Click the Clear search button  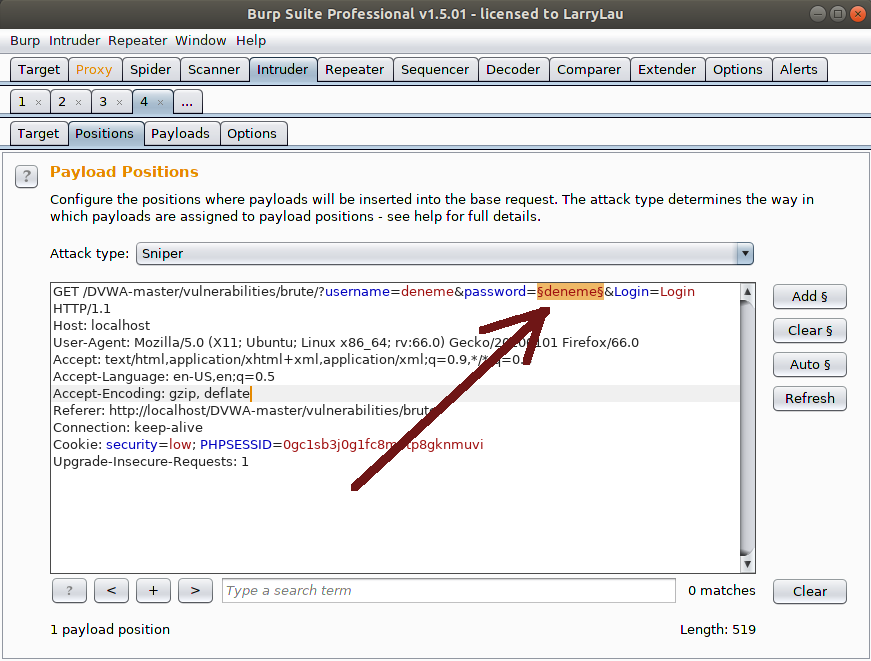click(x=809, y=591)
